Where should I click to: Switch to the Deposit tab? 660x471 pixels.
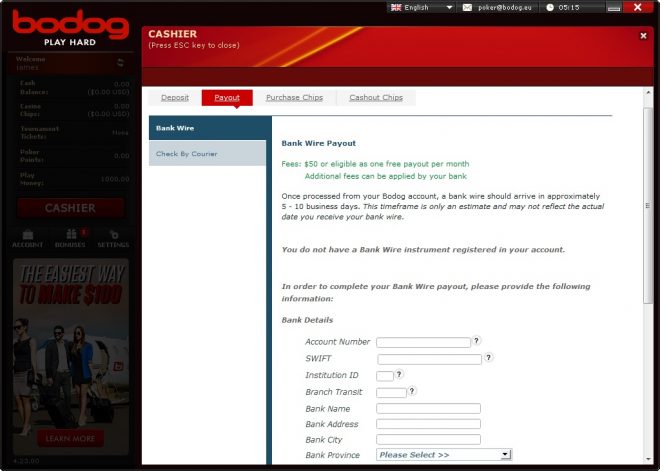point(175,98)
